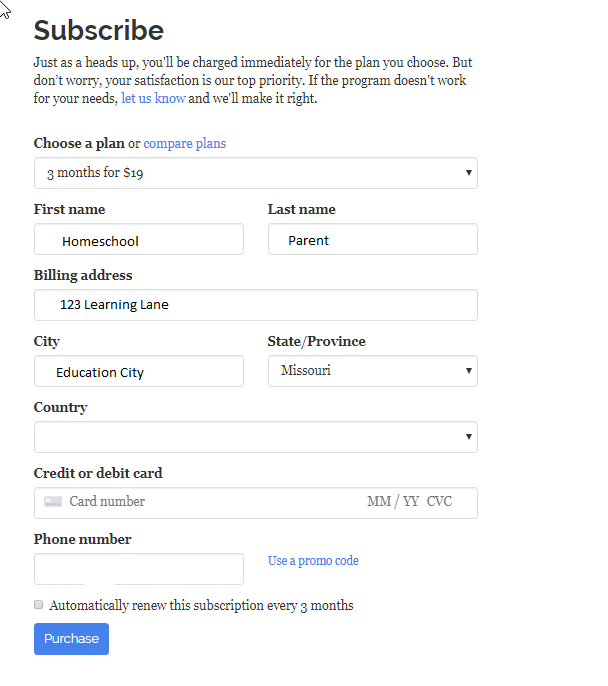Click the Card number field
Image resolution: width=608 pixels, height=686 pixels.
pyautogui.click(x=200, y=502)
